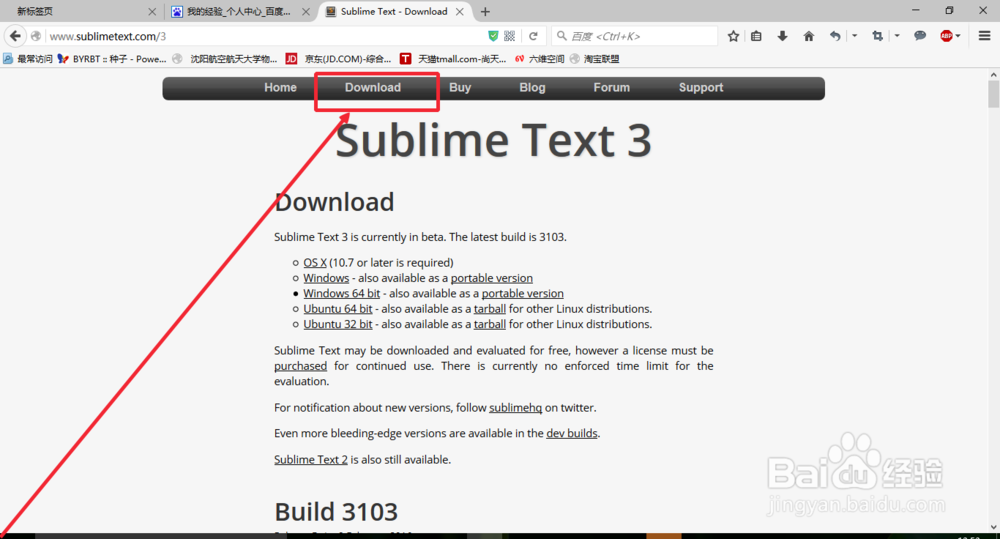1000x539 pixels.
Task: Open the Sublime Text 2 link
Action: point(311,460)
